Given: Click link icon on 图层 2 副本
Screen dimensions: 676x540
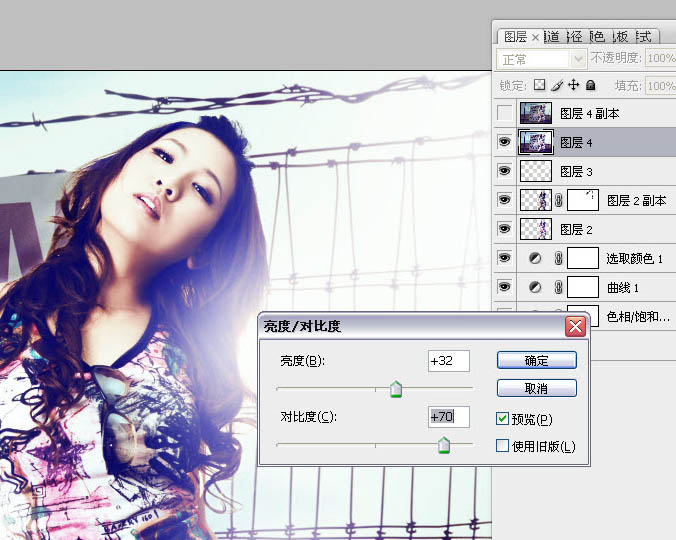Looking at the screenshot, I should [x=559, y=201].
